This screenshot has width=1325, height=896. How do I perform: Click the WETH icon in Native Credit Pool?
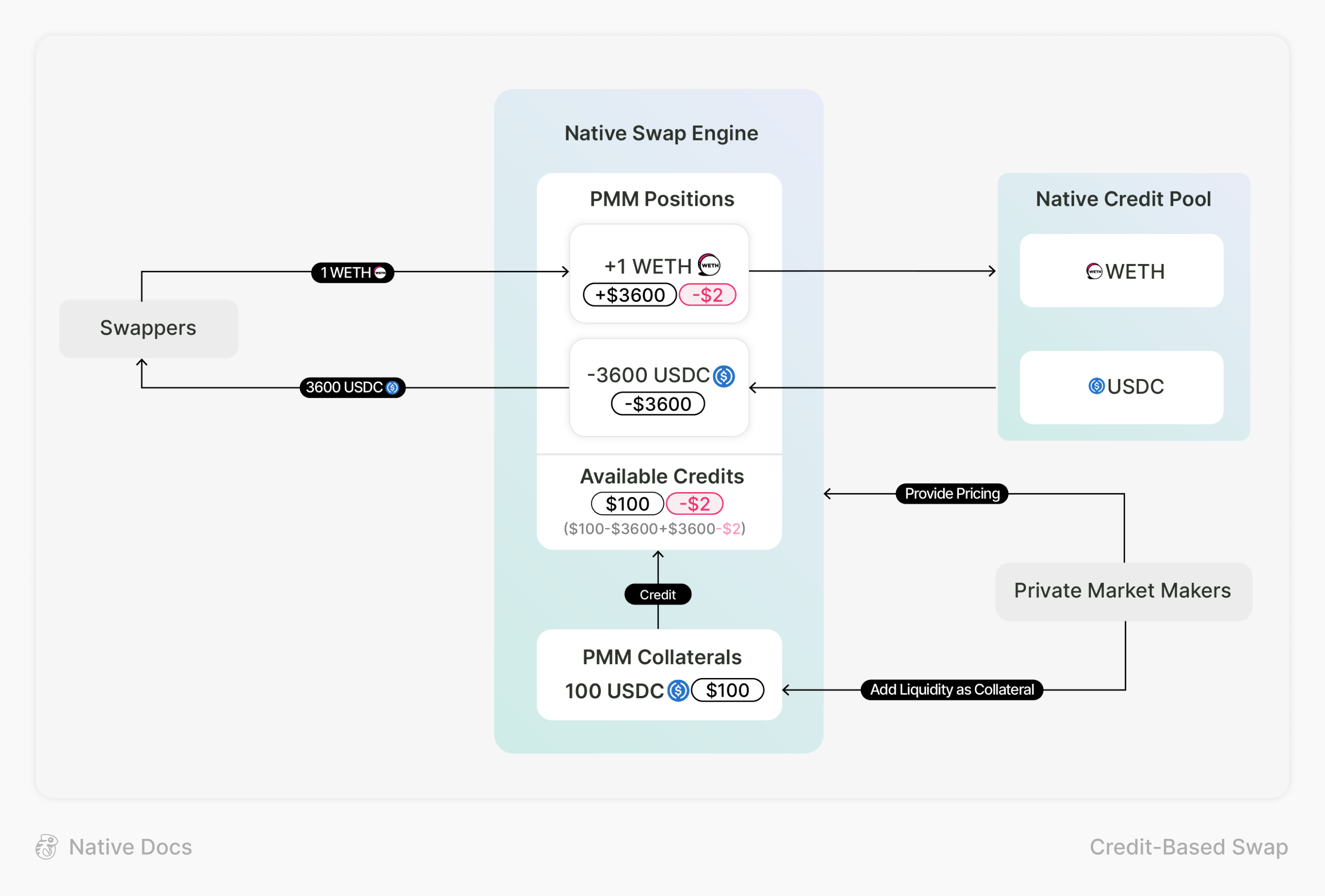[1094, 271]
